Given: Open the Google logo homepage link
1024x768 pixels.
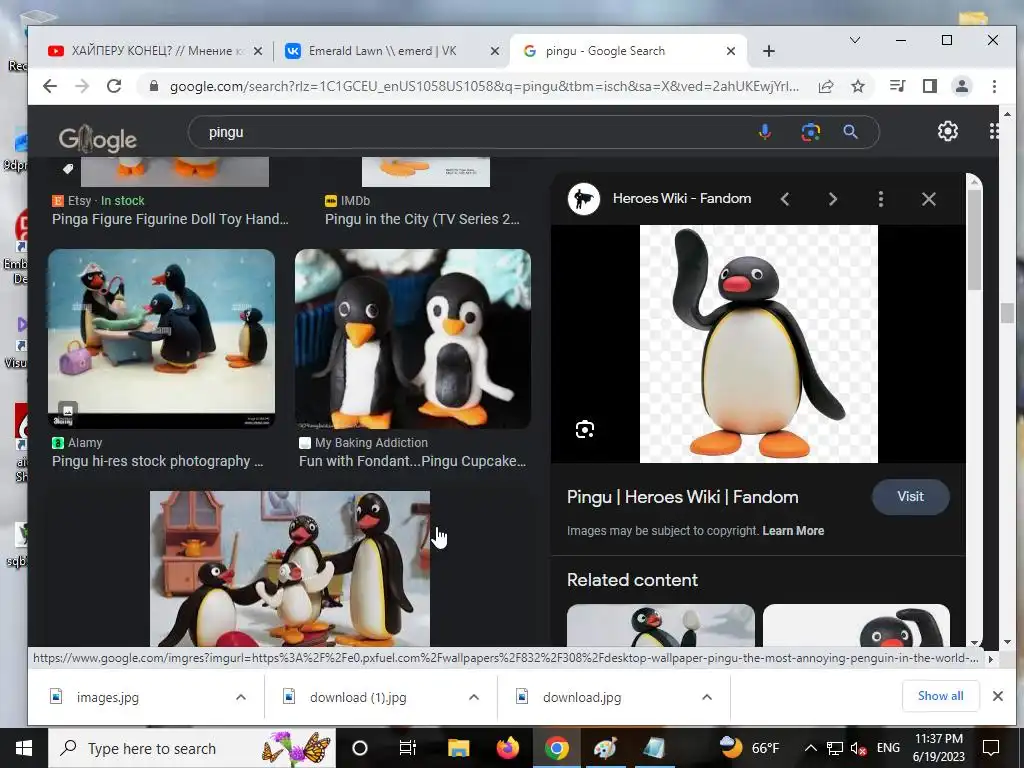Looking at the screenshot, I should tap(97, 138).
